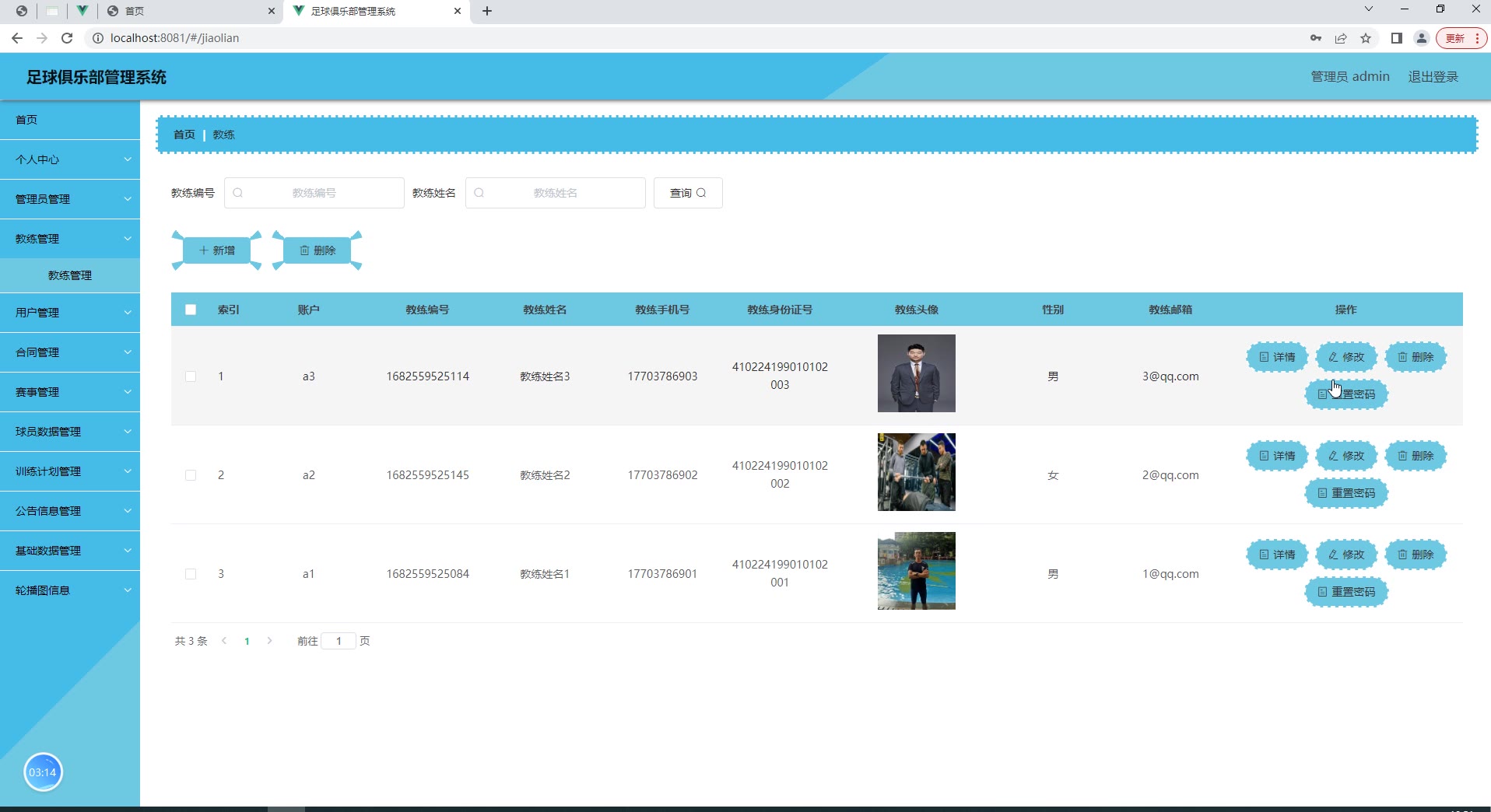Focus the 教练编号 search field

coord(314,193)
